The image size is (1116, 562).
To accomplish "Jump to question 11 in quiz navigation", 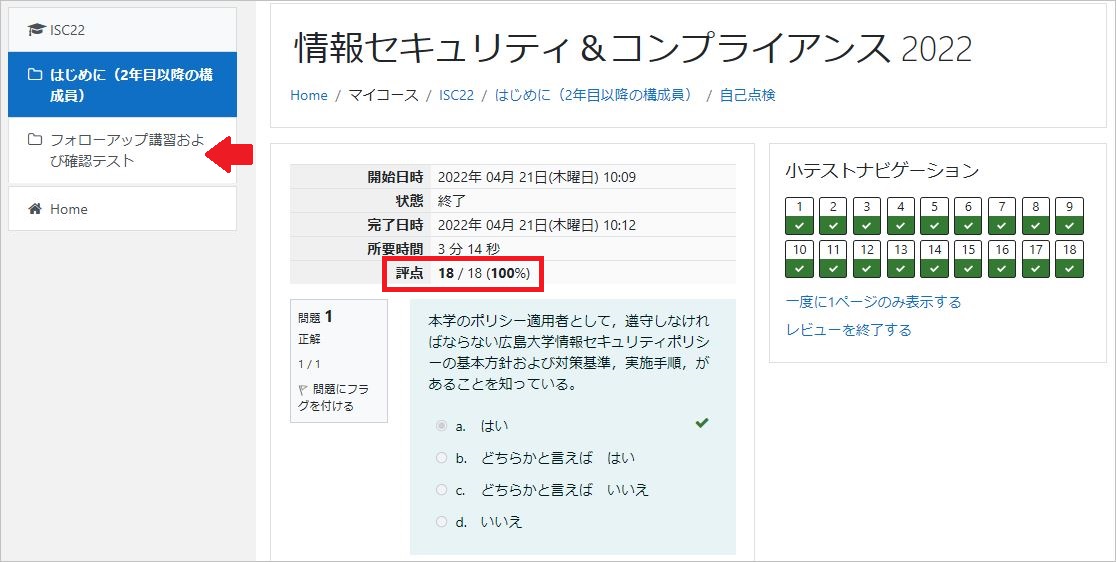I will 833,259.
